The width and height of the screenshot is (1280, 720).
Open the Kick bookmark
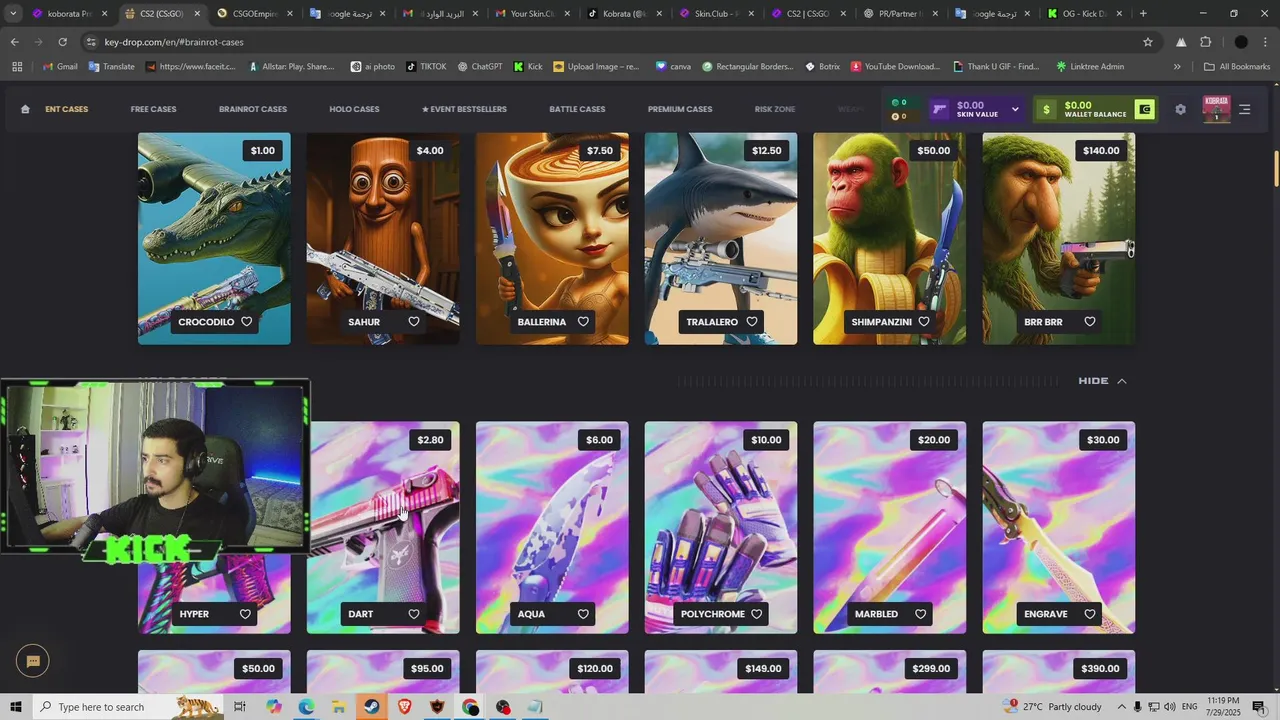pos(528,67)
